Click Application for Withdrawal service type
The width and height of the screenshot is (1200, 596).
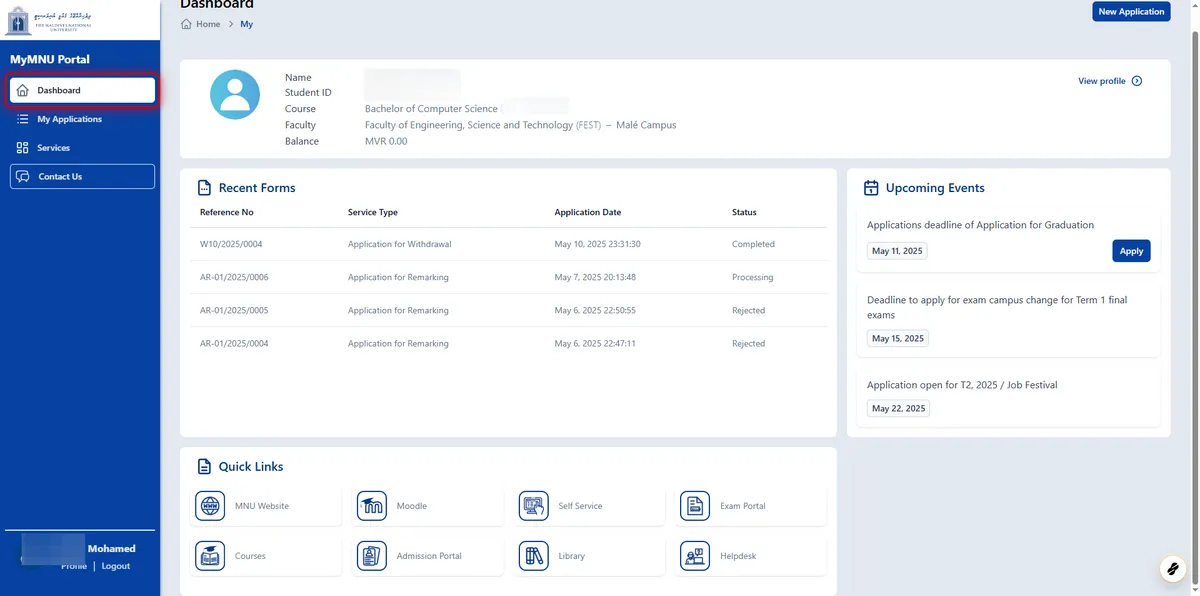(400, 244)
